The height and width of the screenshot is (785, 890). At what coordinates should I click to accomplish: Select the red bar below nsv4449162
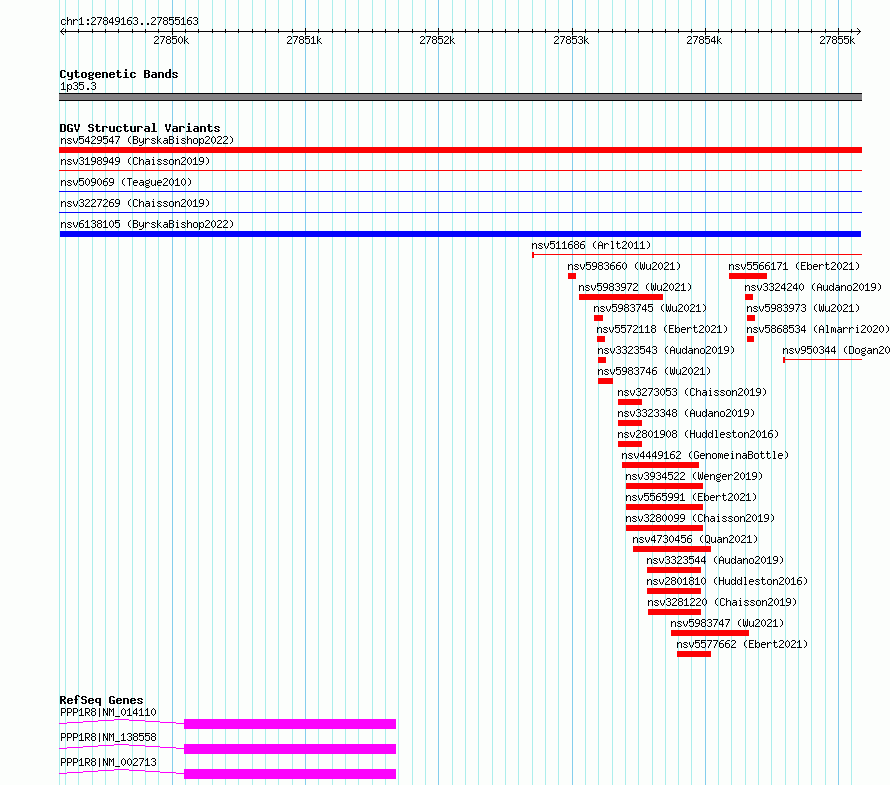click(661, 465)
